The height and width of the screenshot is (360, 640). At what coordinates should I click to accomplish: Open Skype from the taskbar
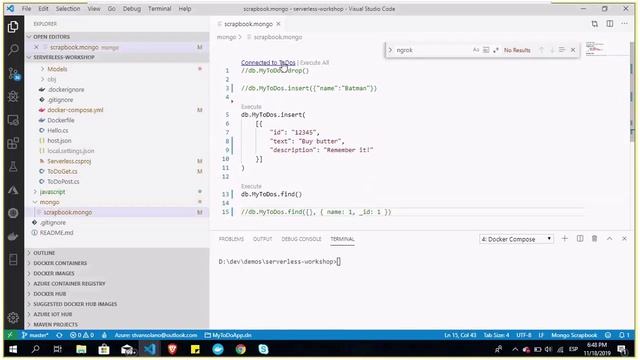[263, 349]
